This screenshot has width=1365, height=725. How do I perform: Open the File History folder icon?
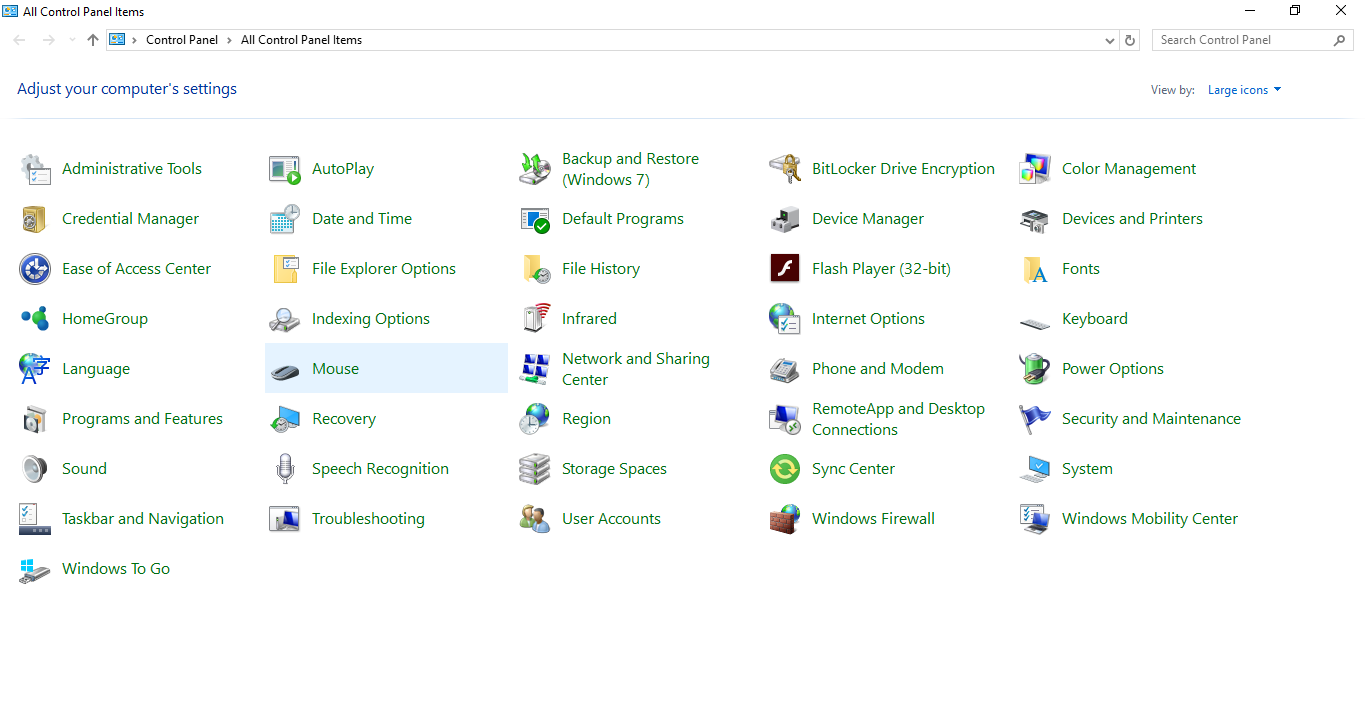pos(535,269)
